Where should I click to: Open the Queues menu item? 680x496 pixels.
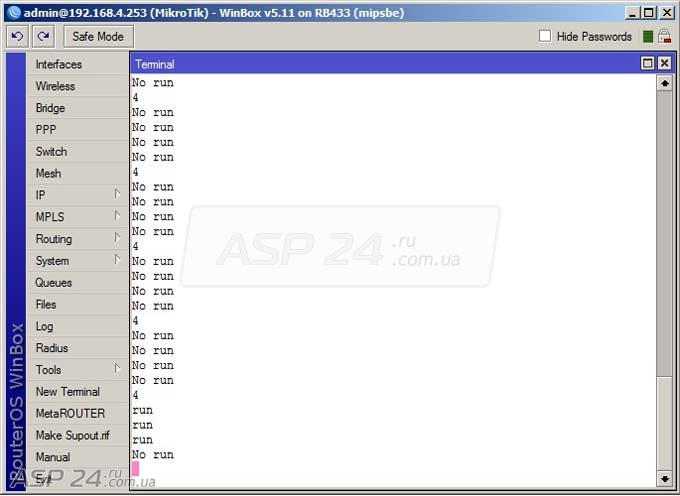click(x=78, y=283)
